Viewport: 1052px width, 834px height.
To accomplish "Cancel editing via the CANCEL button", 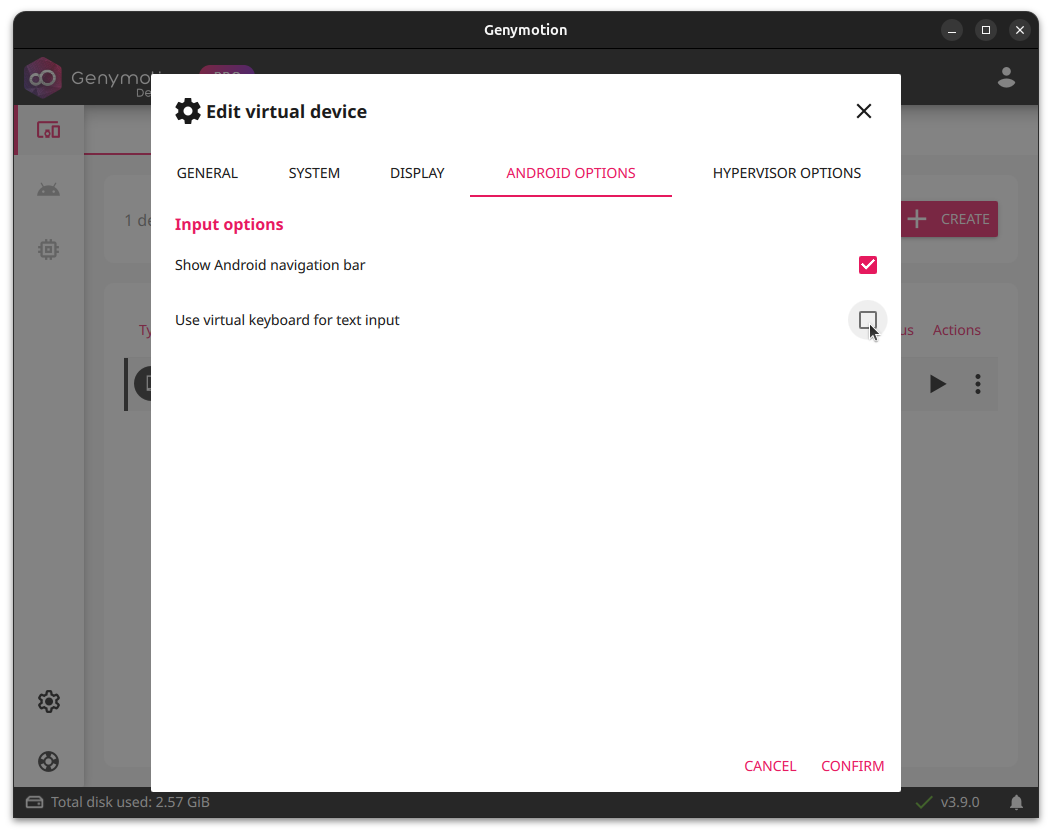I will pos(770,766).
